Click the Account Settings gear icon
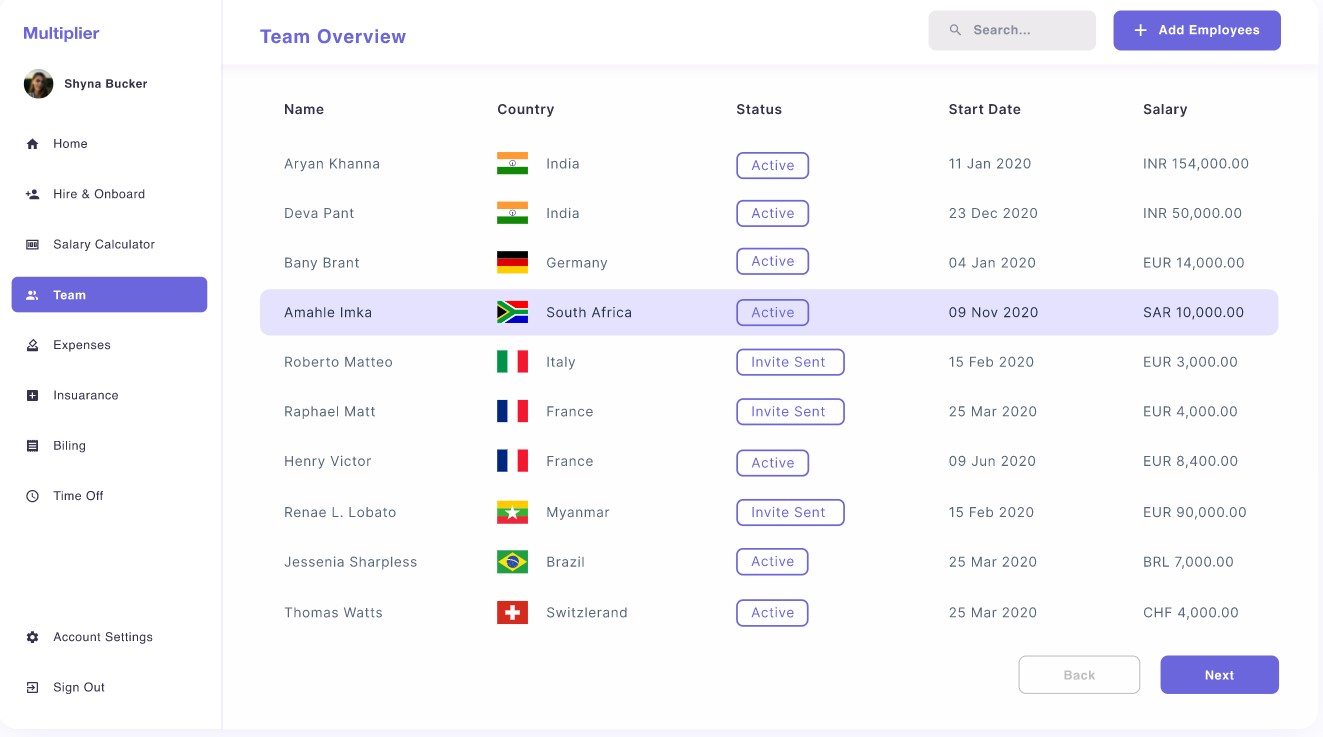This screenshot has width=1323, height=737. coord(32,637)
